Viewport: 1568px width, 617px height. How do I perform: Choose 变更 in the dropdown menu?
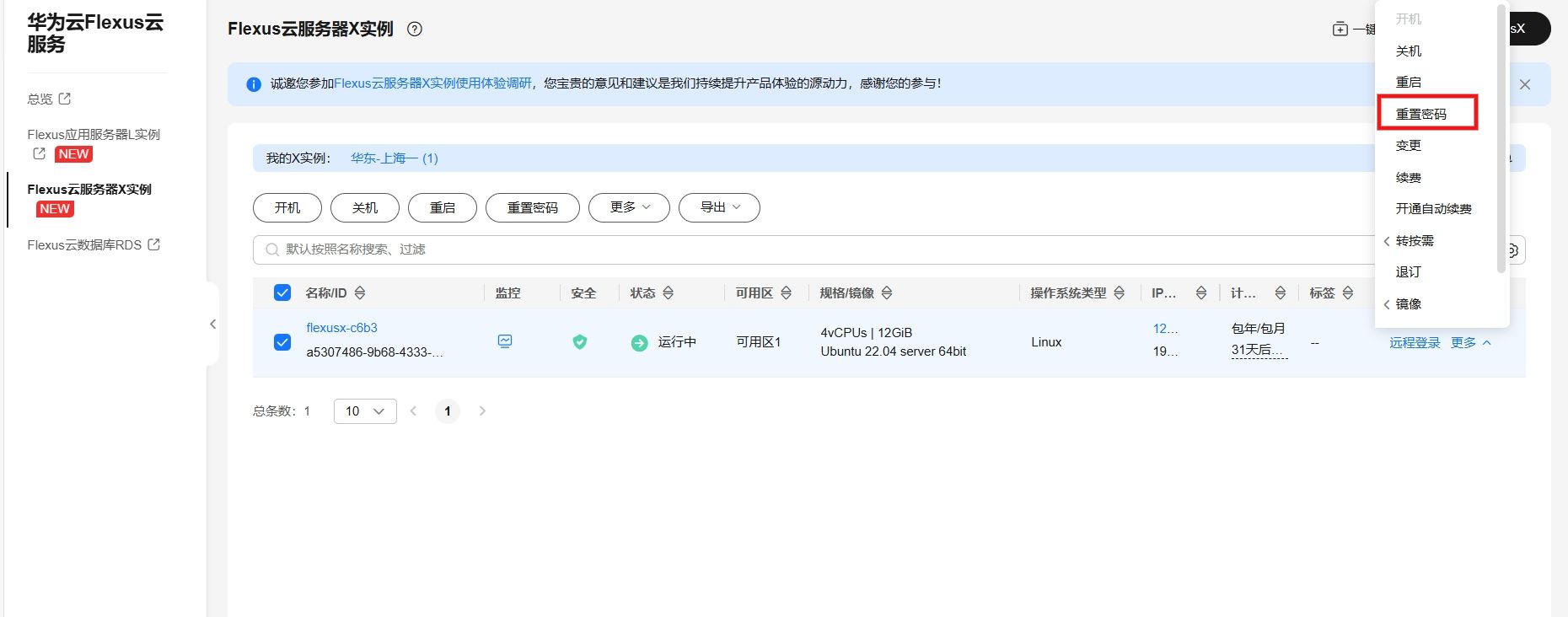[1409, 146]
